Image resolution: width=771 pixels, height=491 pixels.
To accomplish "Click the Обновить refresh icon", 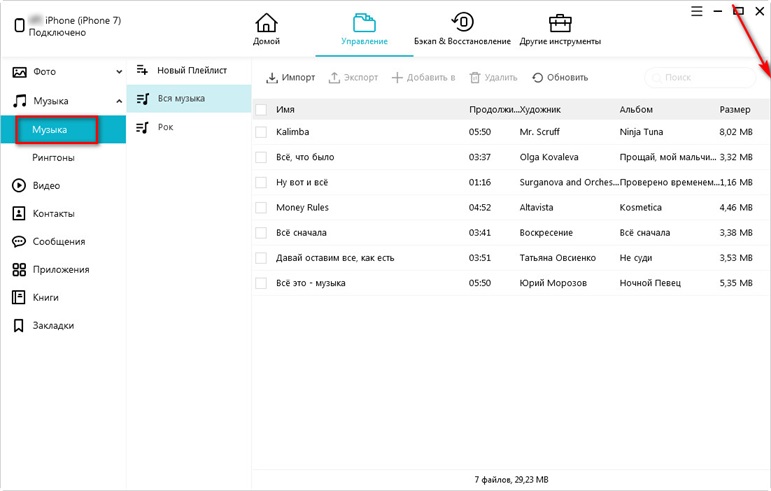I will click(x=537, y=78).
